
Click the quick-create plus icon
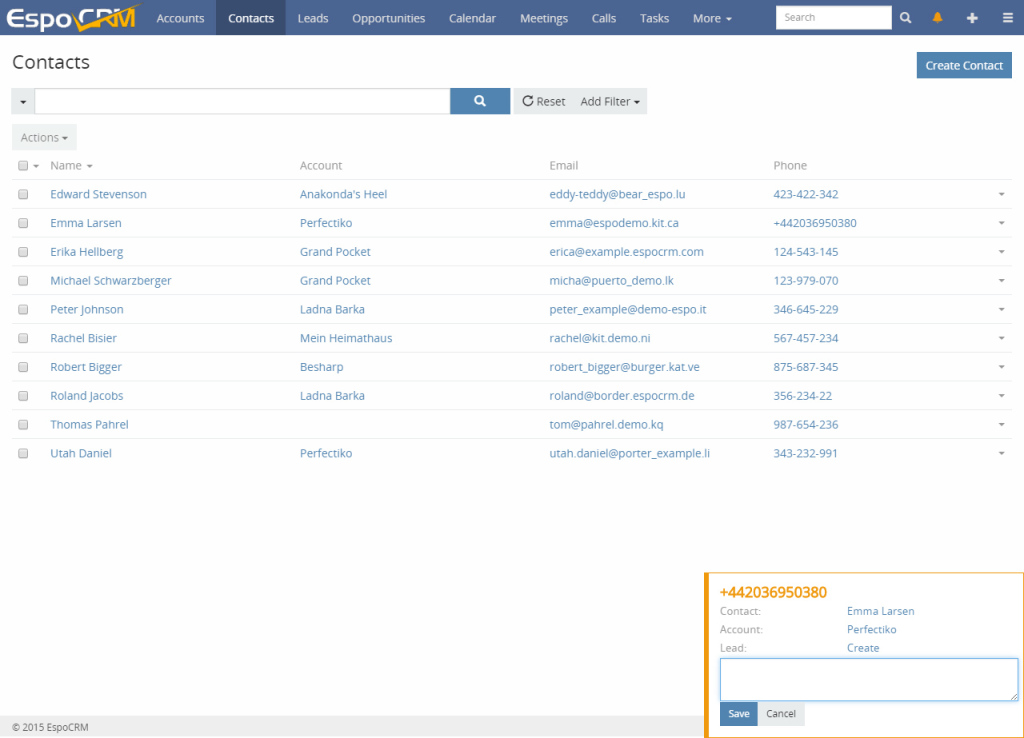[972, 17]
